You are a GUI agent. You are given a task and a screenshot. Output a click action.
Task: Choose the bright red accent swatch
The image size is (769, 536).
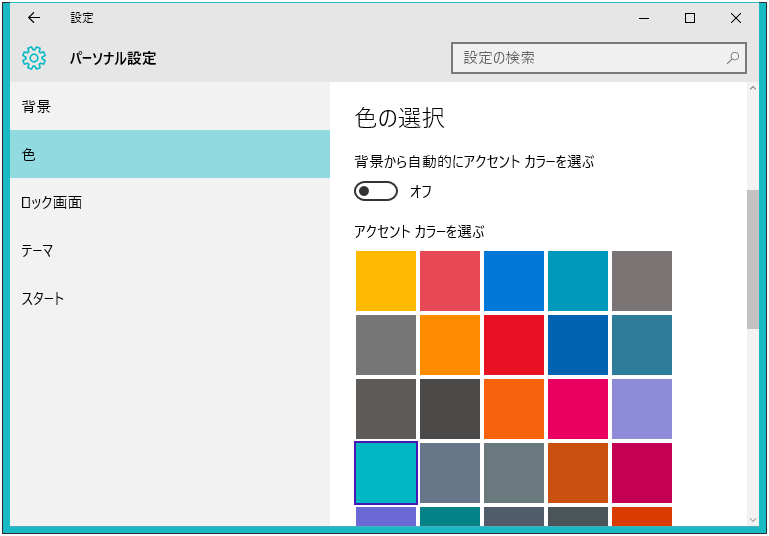[x=514, y=345]
